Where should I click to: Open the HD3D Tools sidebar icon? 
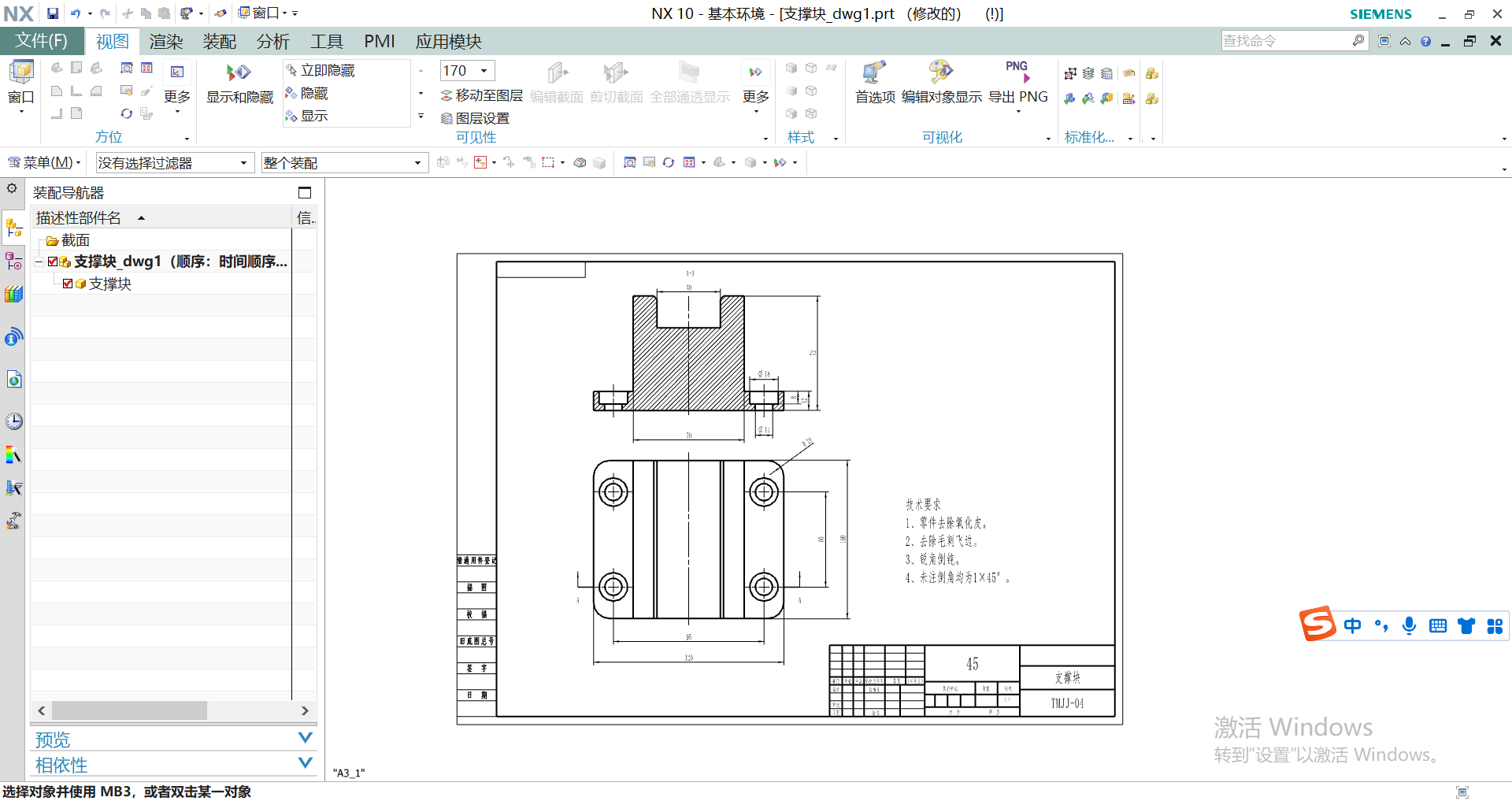[x=13, y=337]
